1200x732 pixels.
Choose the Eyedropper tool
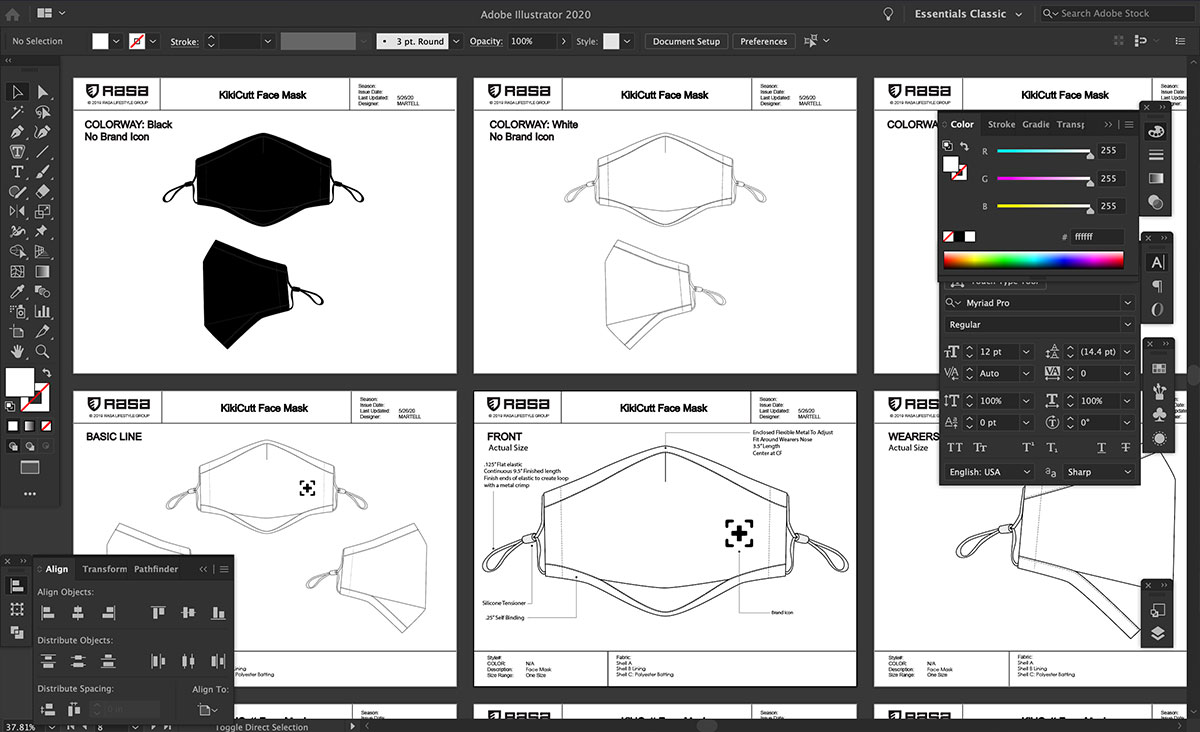pos(17,291)
